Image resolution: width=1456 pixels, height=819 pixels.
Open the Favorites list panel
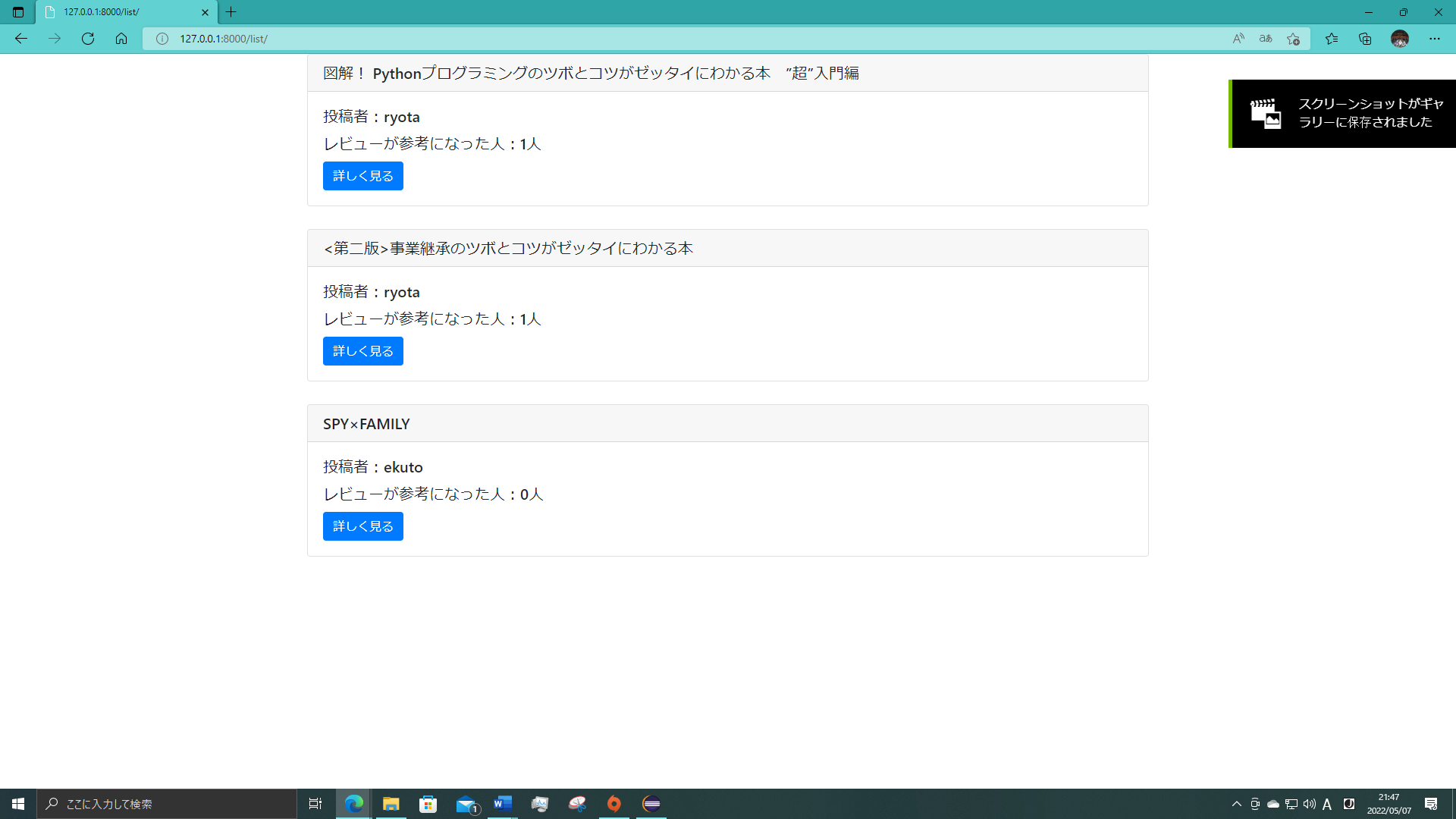pos(1332,38)
